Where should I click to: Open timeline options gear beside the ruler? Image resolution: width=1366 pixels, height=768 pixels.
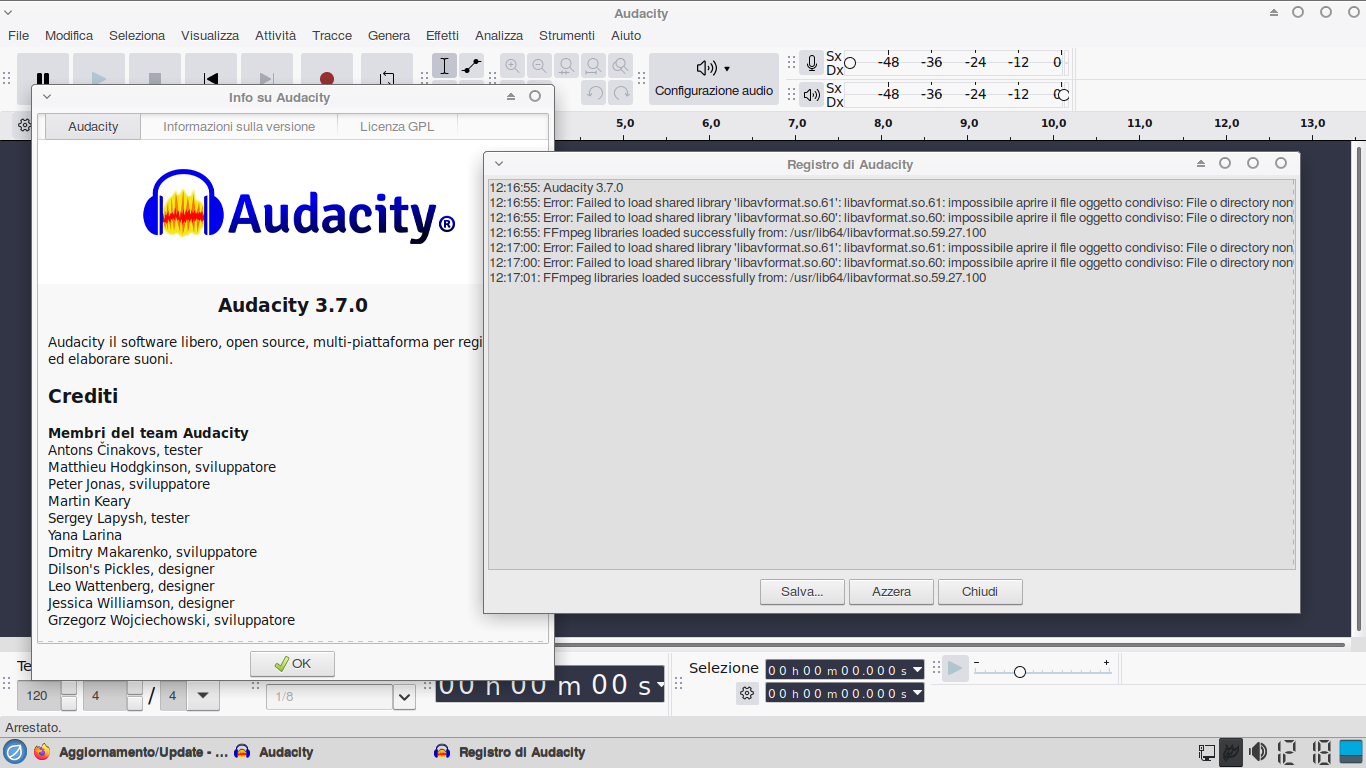pos(24,125)
